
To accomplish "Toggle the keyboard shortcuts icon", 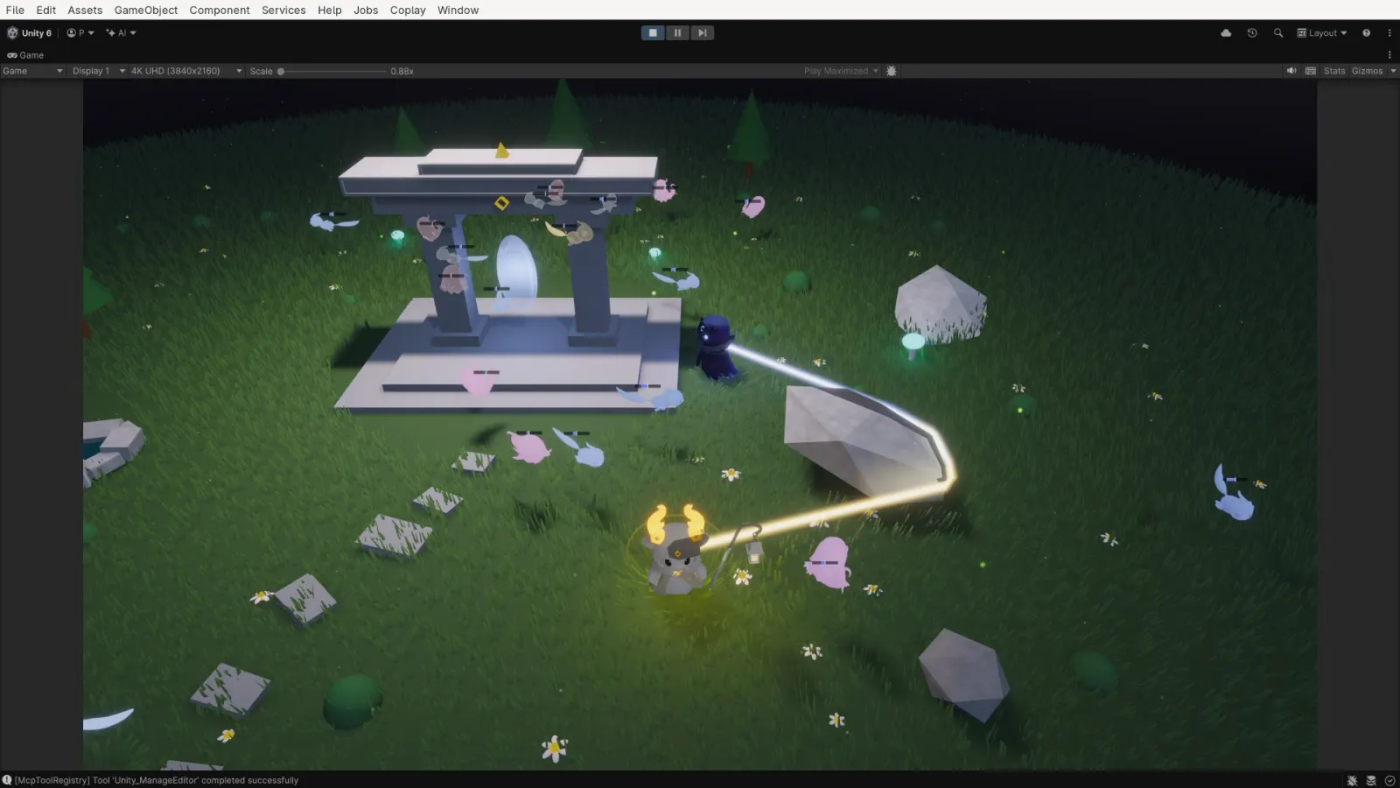I will [x=1310, y=71].
